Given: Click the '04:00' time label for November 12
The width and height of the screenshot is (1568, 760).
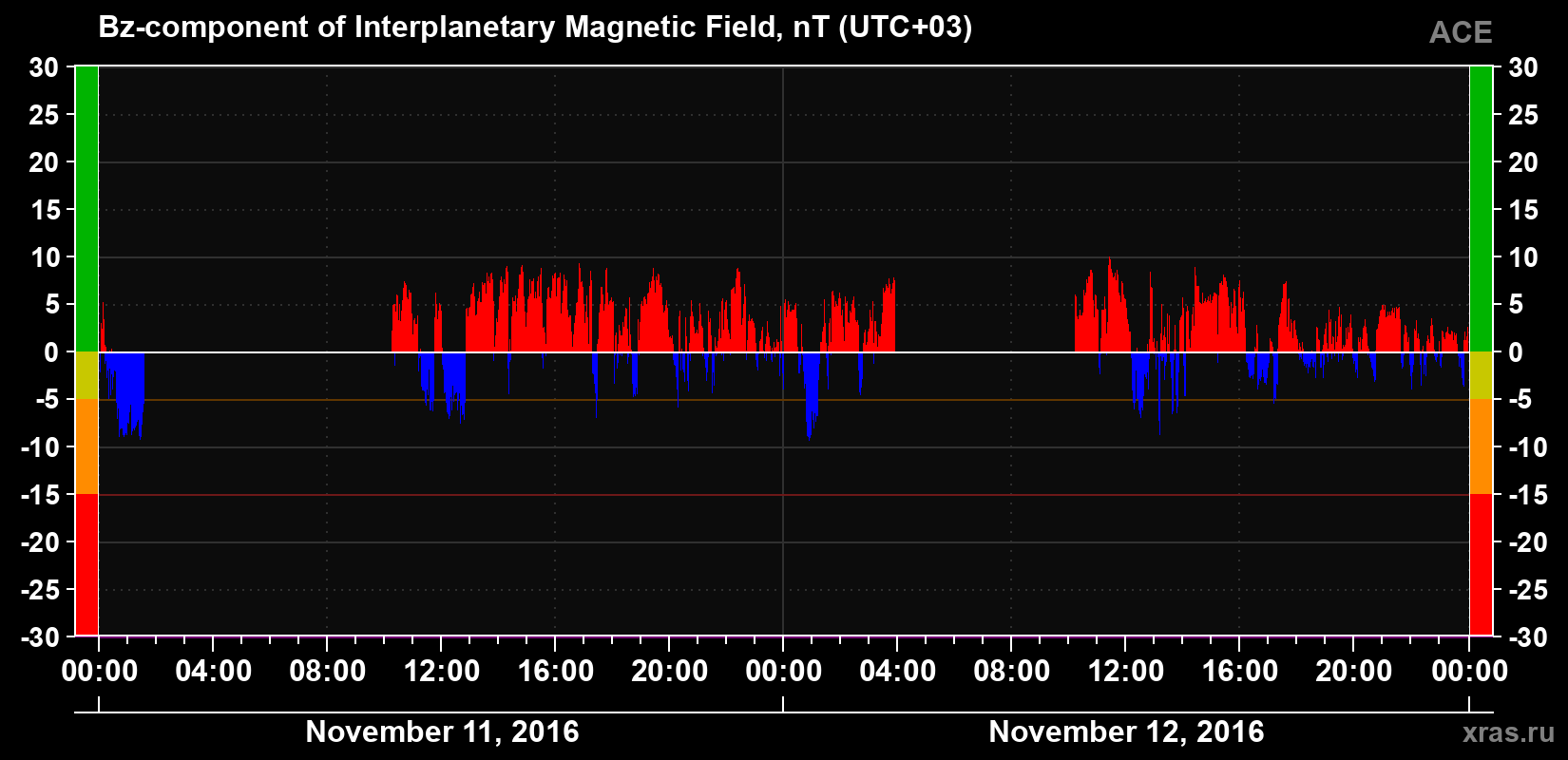Looking at the screenshot, I should [898, 672].
